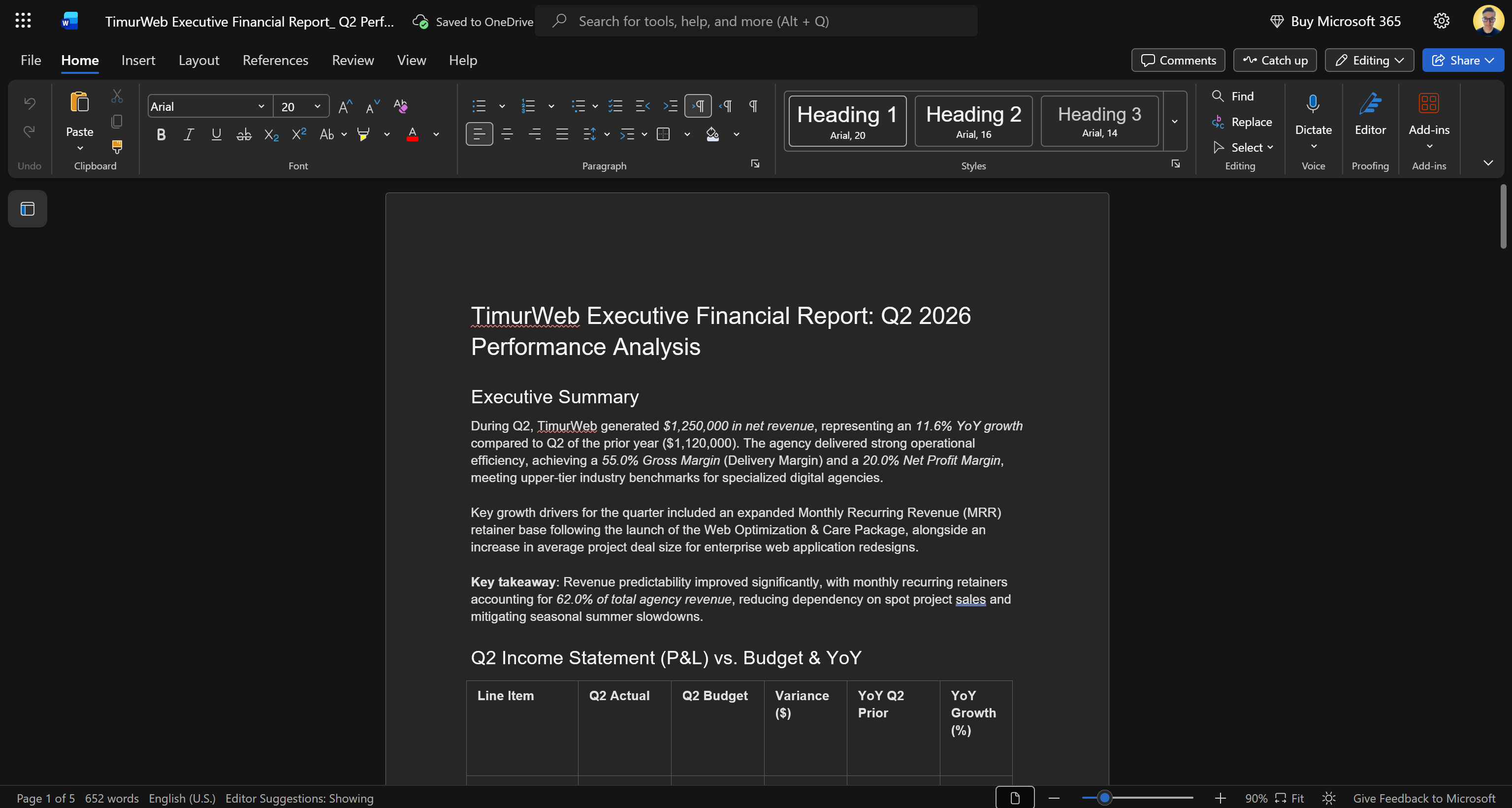Image resolution: width=1512 pixels, height=808 pixels.
Task: Increase font size with Grow Font icon
Action: pyautogui.click(x=345, y=106)
